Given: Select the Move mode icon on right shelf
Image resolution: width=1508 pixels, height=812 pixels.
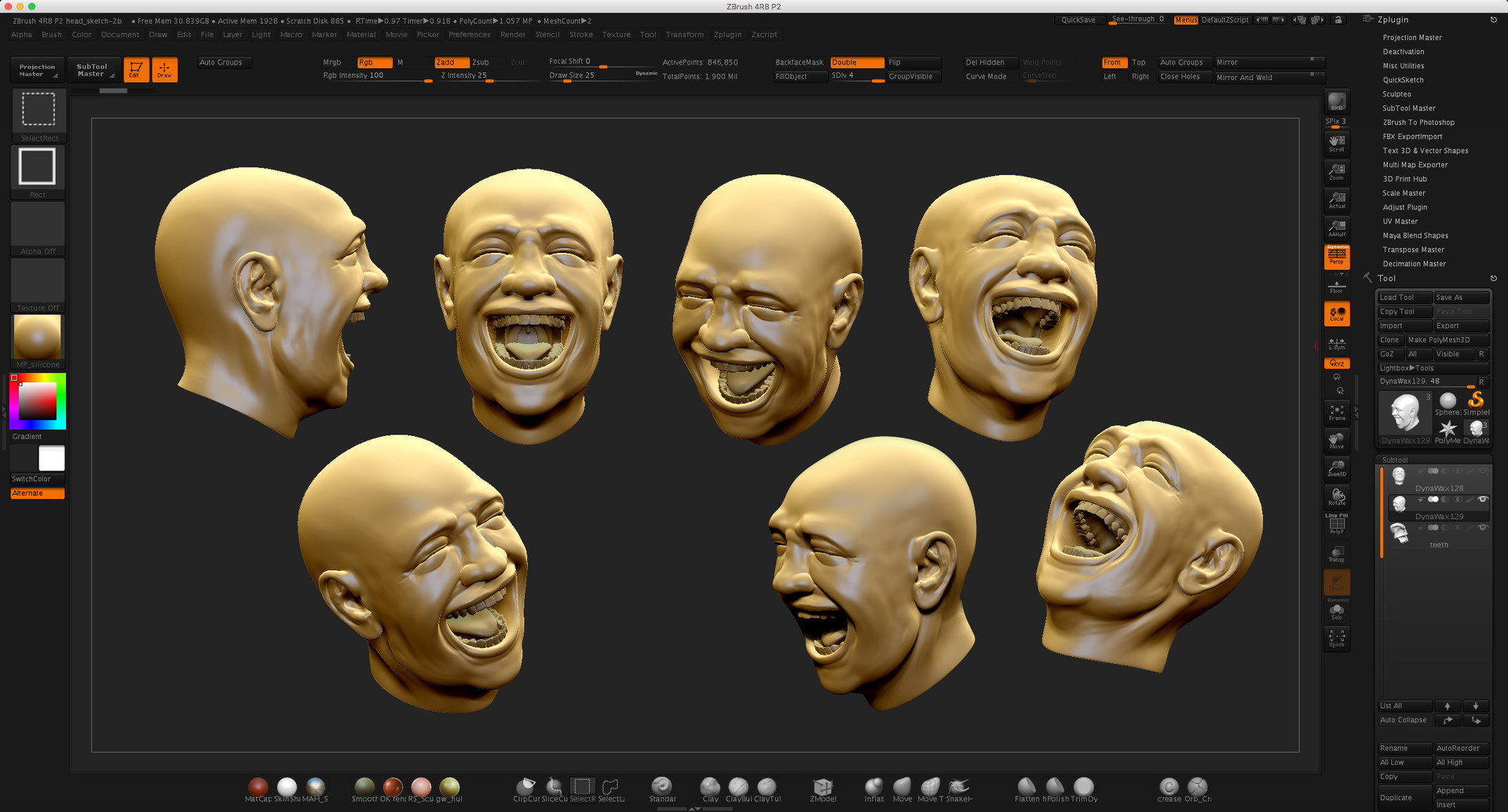Looking at the screenshot, I should (1338, 440).
